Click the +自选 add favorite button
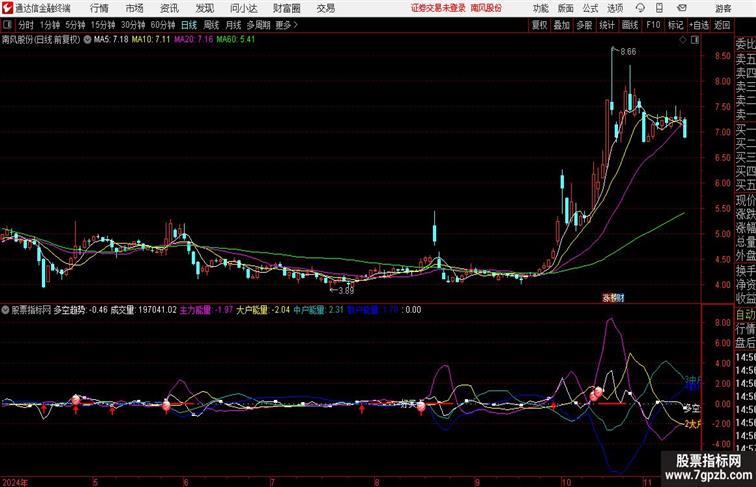The width and height of the screenshot is (756, 487). (699, 25)
